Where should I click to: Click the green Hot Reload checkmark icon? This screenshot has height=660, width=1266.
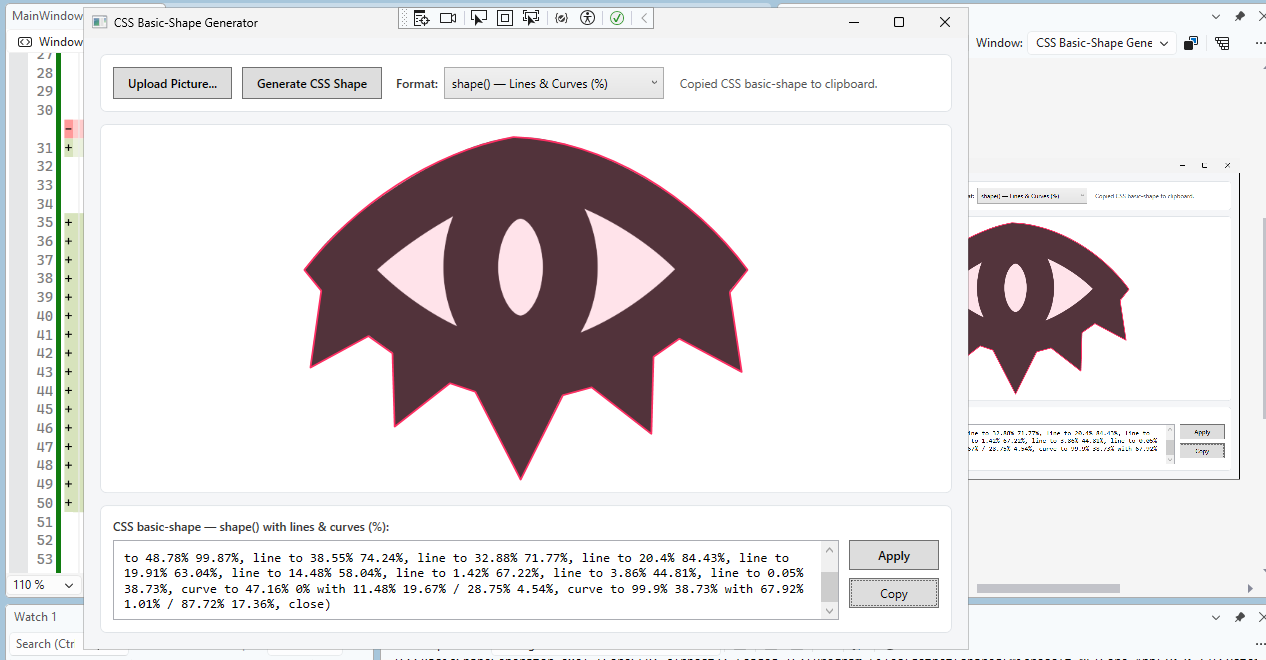618,18
